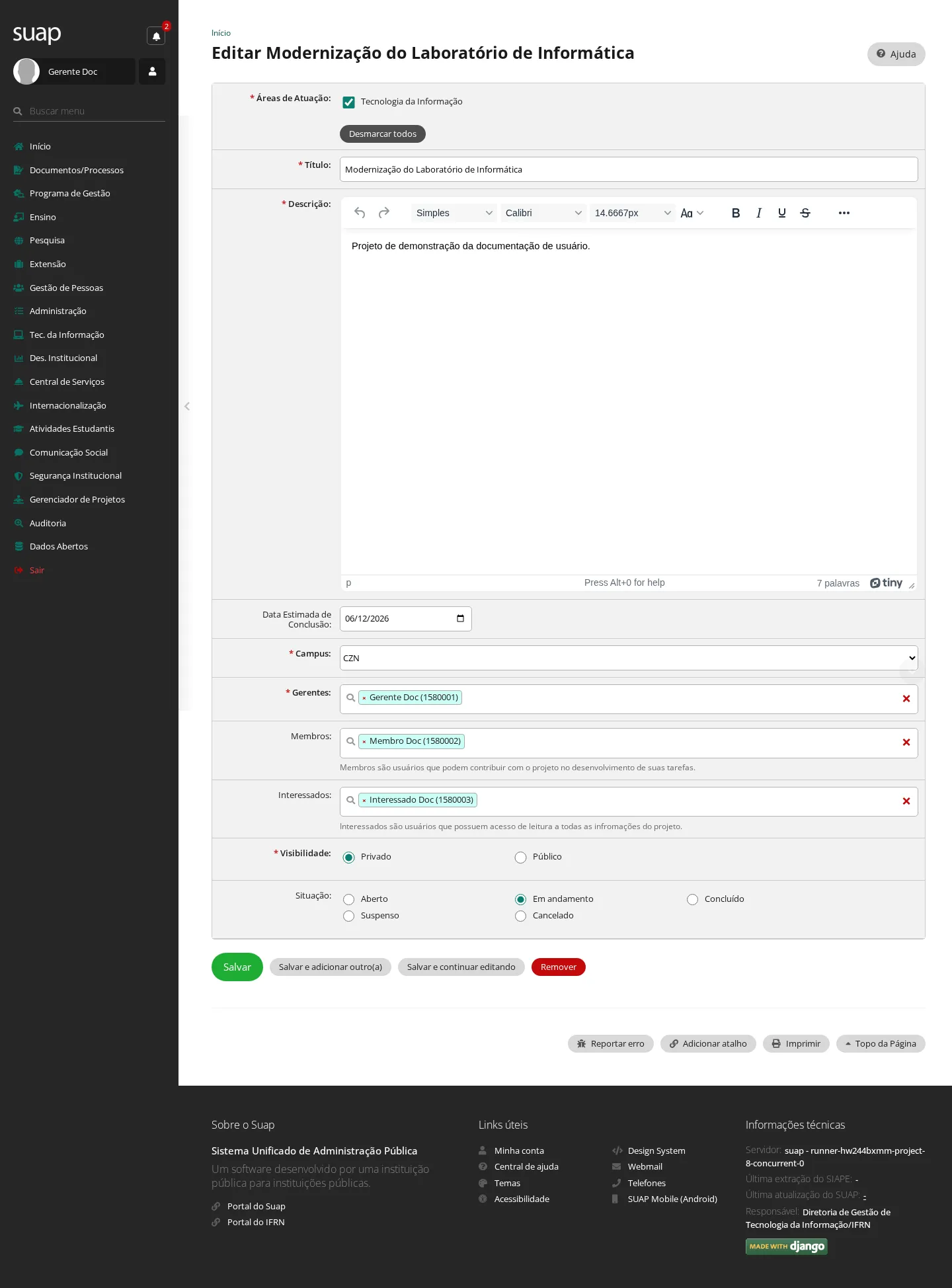Clear all Membros with red X
This screenshot has width=952, height=1288.
click(x=906, y=743)
